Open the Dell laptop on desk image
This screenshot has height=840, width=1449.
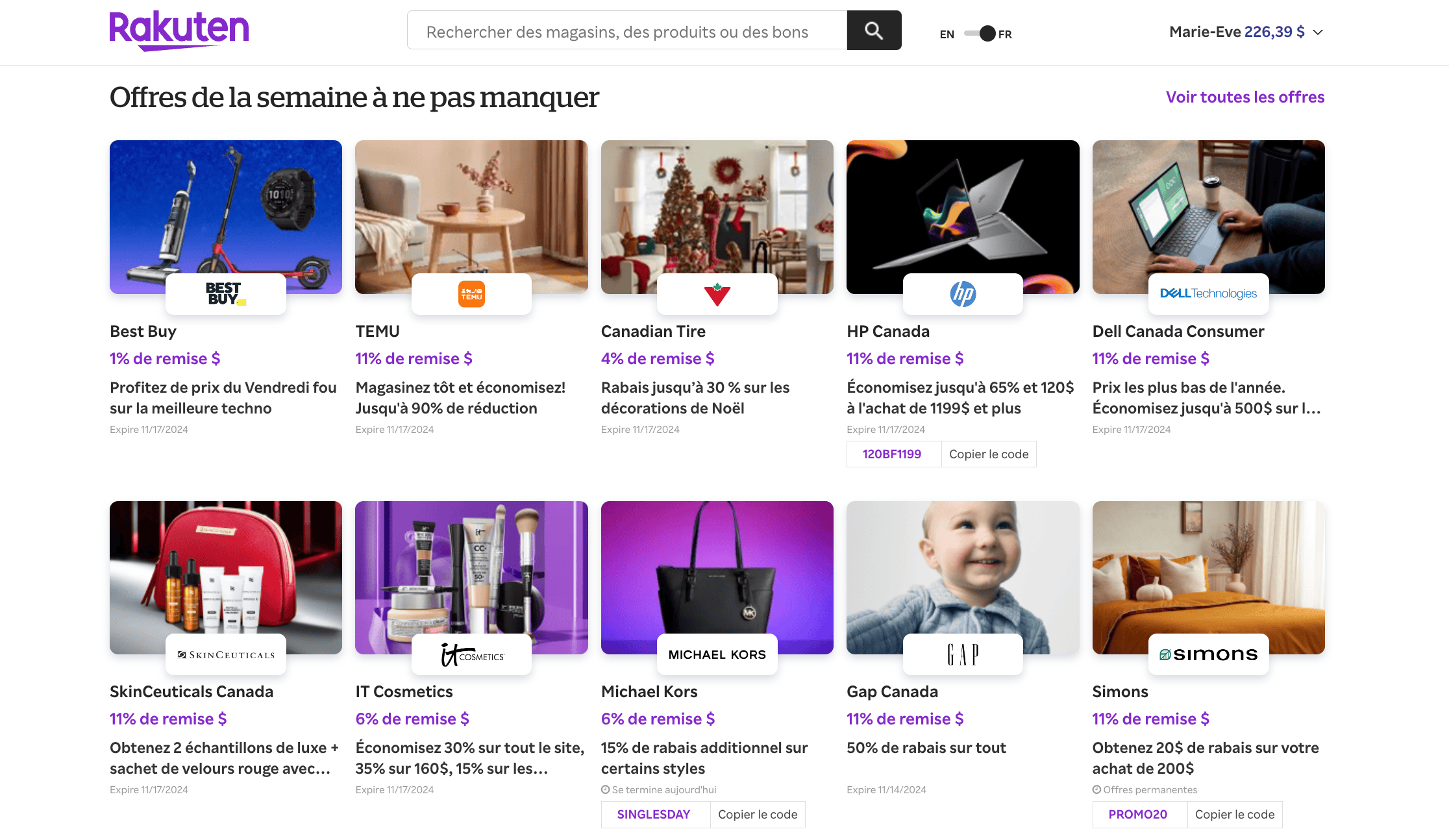tap(1209, 217)
